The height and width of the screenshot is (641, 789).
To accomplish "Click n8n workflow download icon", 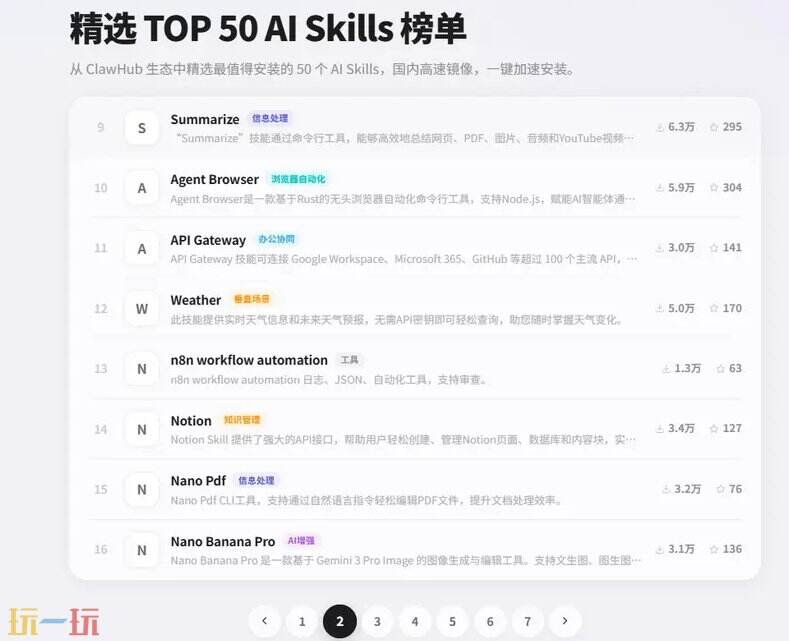I will 666,369.
